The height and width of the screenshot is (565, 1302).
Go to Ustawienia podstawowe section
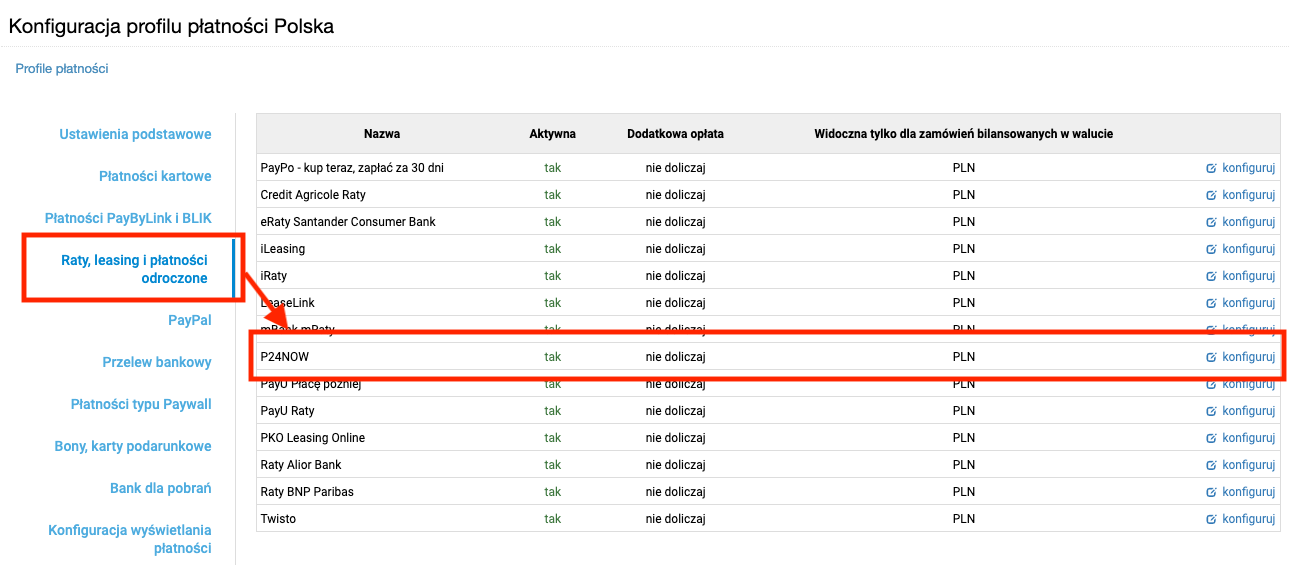click(x=135, y=134)
